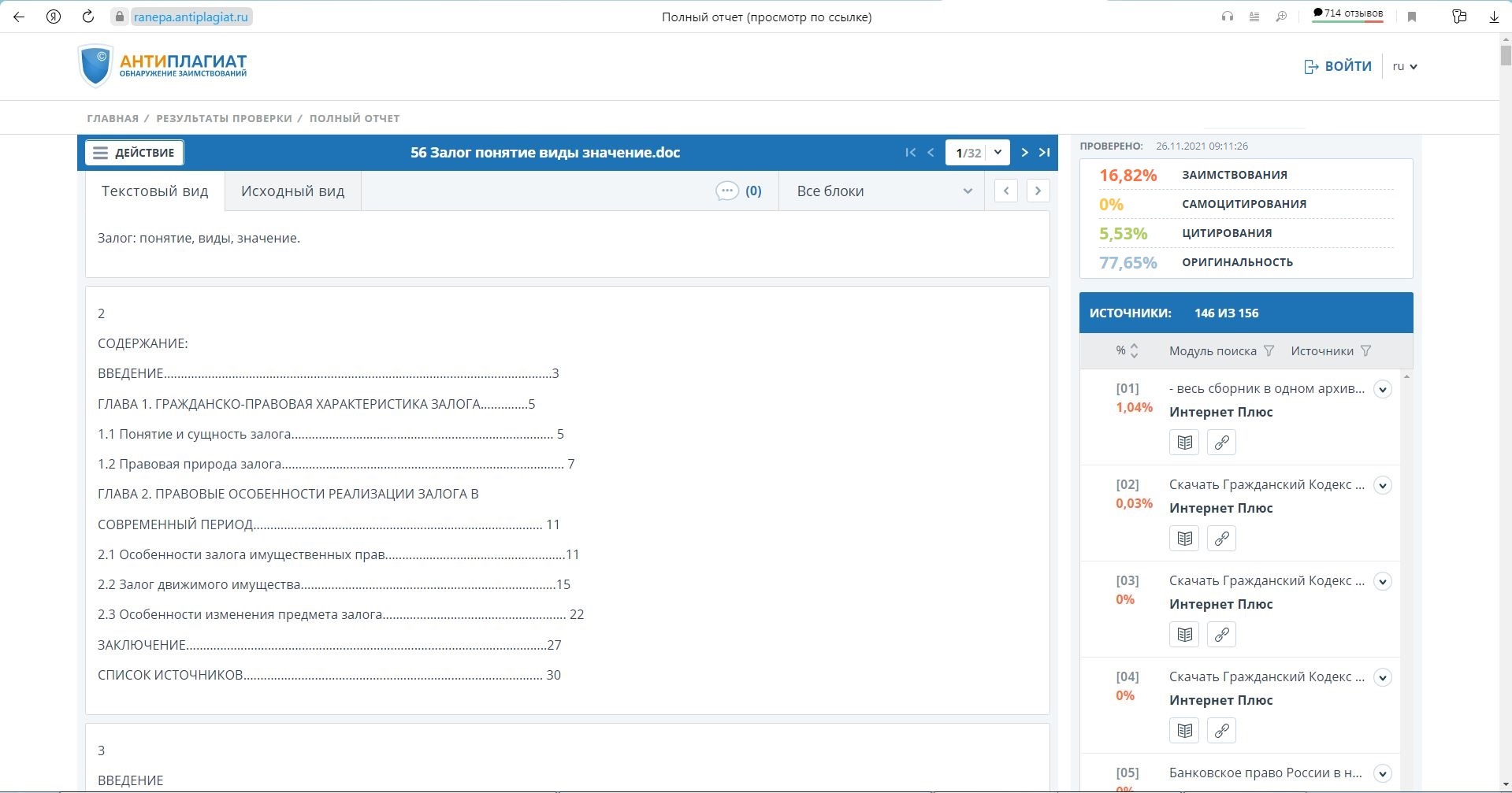The width and height of the screenshot is (1512, 793).
Task: Open the comments bubble icon
Action: point(726,191)
